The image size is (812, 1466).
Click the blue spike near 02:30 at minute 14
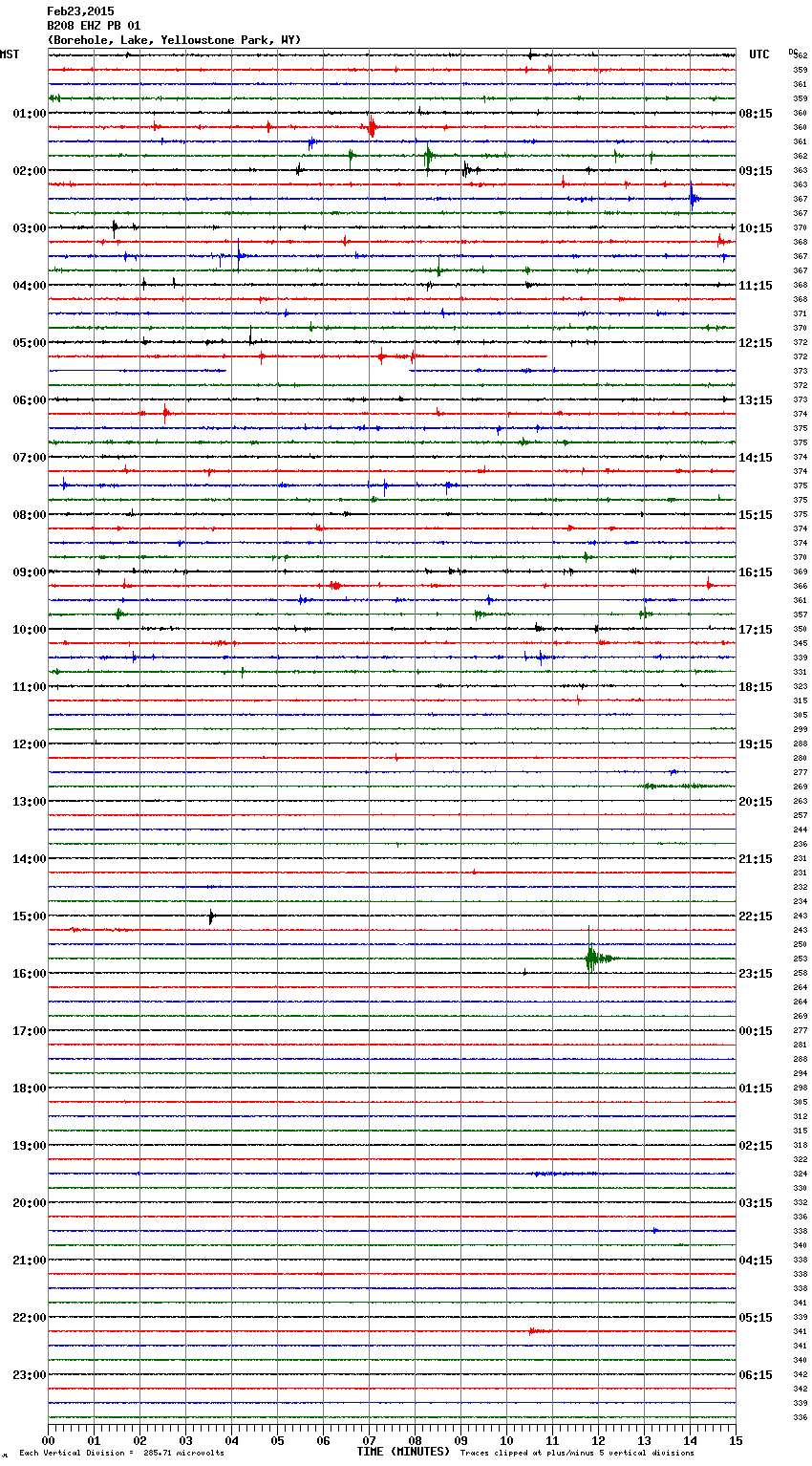(694, 198)
